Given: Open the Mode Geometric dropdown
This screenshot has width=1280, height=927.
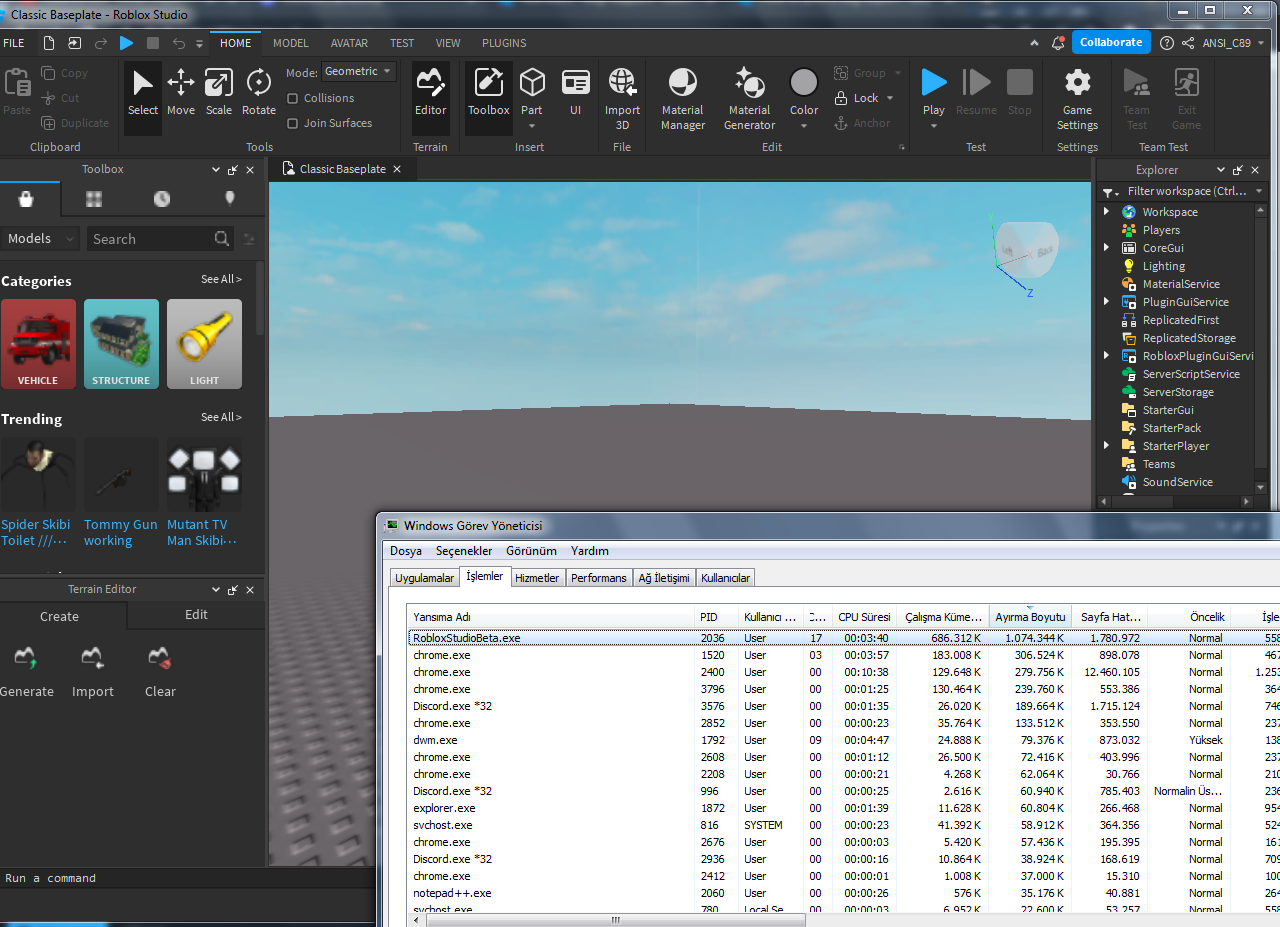Looking at the screenshot, I should point(357,71).
